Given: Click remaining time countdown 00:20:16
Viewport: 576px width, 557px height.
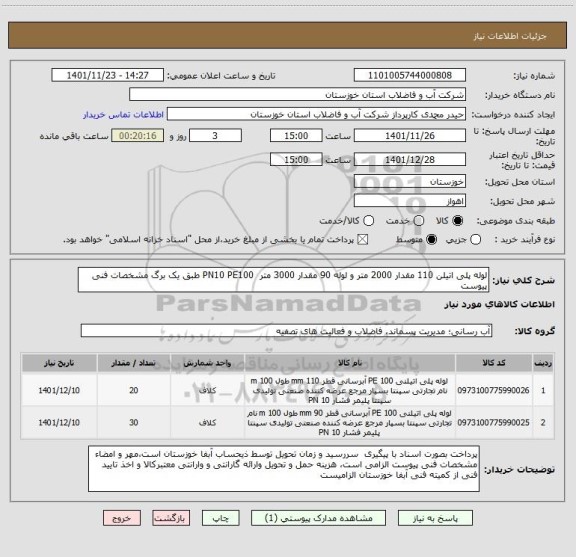Looking at the screenshot, I should [138, 136].
